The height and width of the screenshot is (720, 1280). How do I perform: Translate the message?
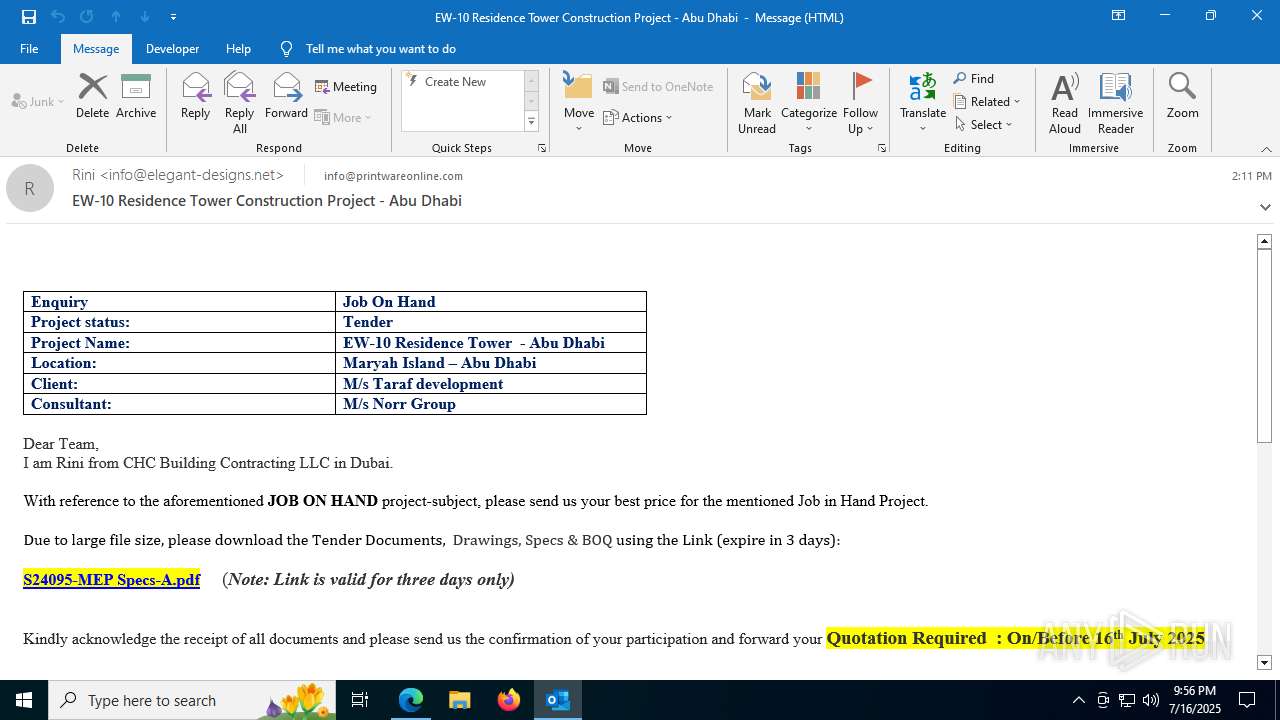pyautogui.click(x=923, y=103)
